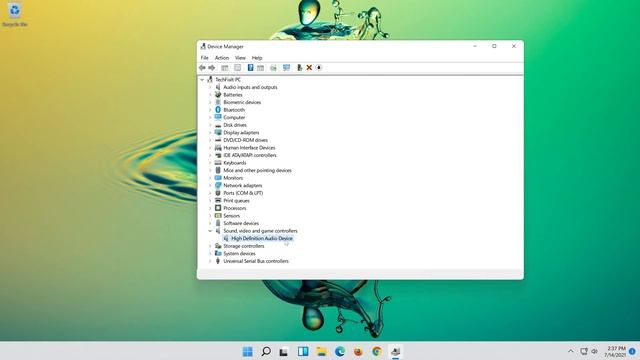640x360 pixels.
Task: Select the High Definition Audio Device label
Action: tap(262, 238)
